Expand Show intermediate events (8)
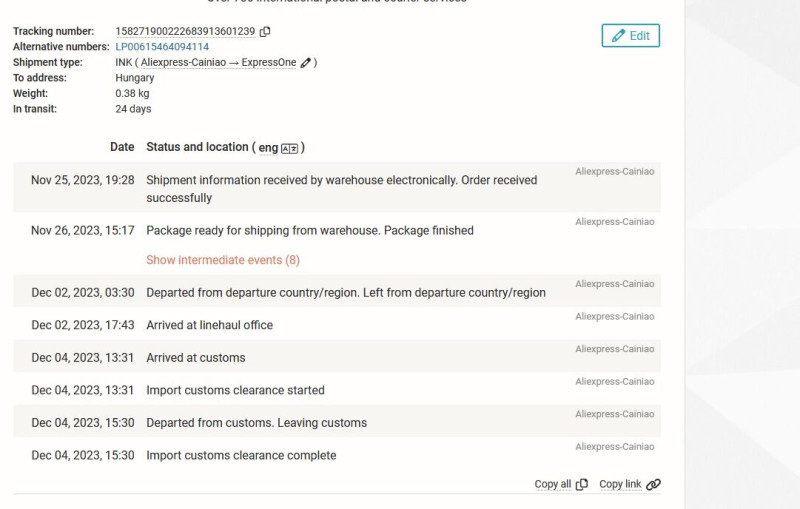800x509 pixels. tap(223, 260)
